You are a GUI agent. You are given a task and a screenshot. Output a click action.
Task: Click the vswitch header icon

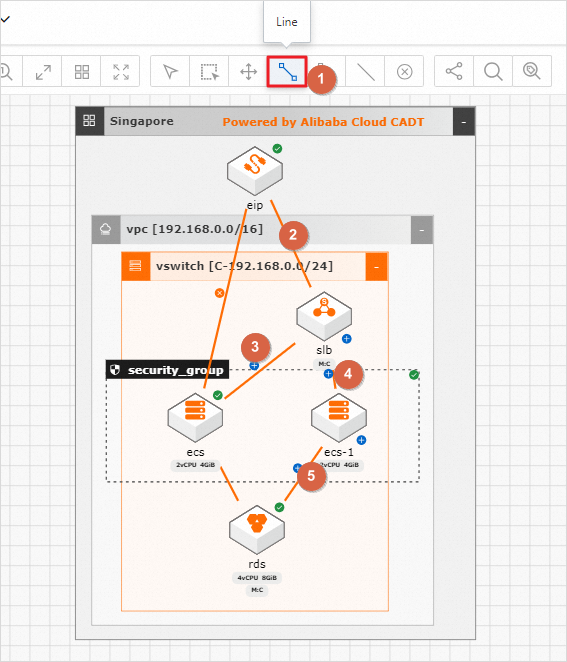click(x=136, y=266)
